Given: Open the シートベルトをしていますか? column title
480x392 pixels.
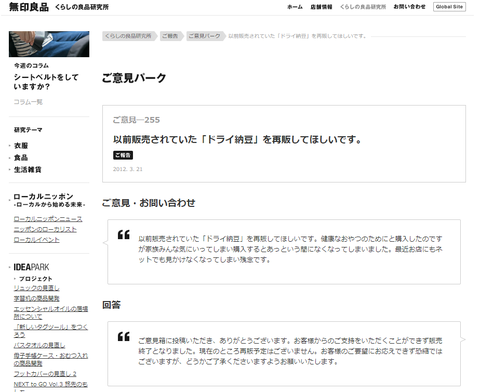Looking at the screenshot, I should 46,82.
